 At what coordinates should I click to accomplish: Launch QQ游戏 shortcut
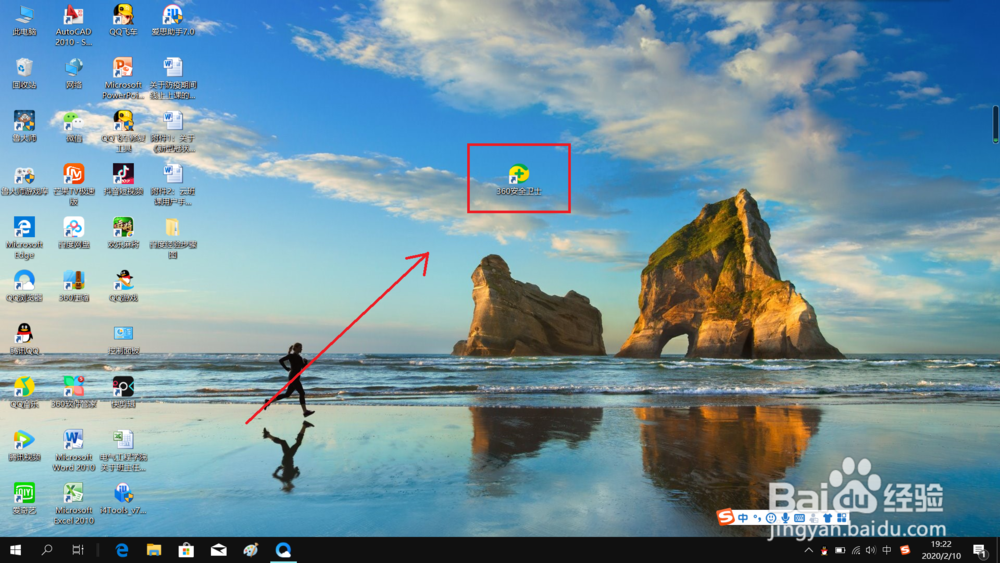(123, 286)
